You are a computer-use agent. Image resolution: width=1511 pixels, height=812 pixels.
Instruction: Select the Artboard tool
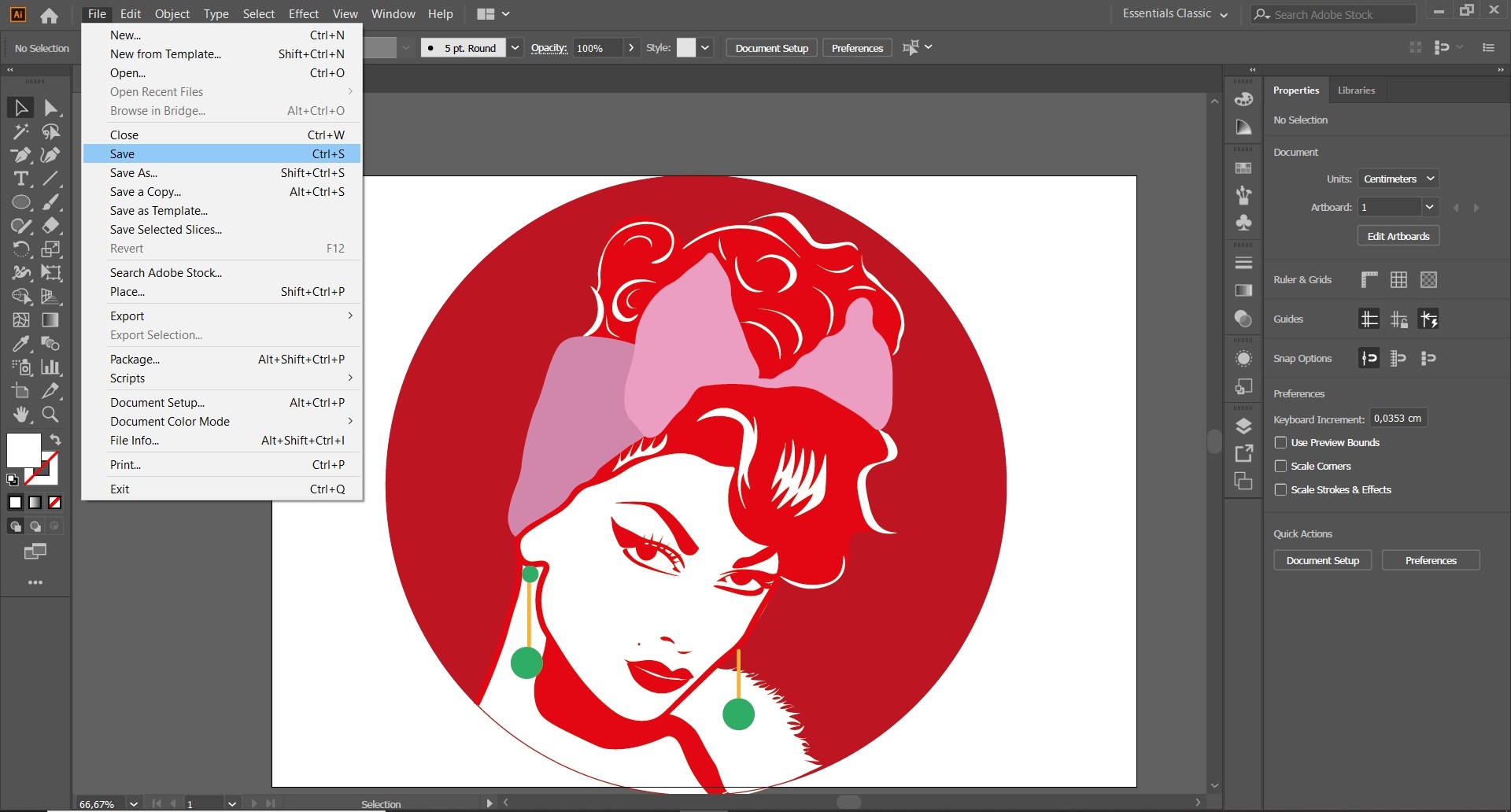point(20,391)
